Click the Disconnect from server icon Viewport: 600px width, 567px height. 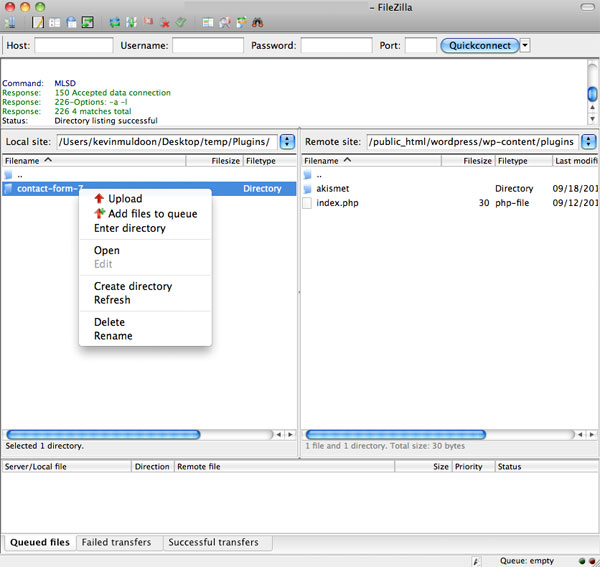tap(164, 21)
